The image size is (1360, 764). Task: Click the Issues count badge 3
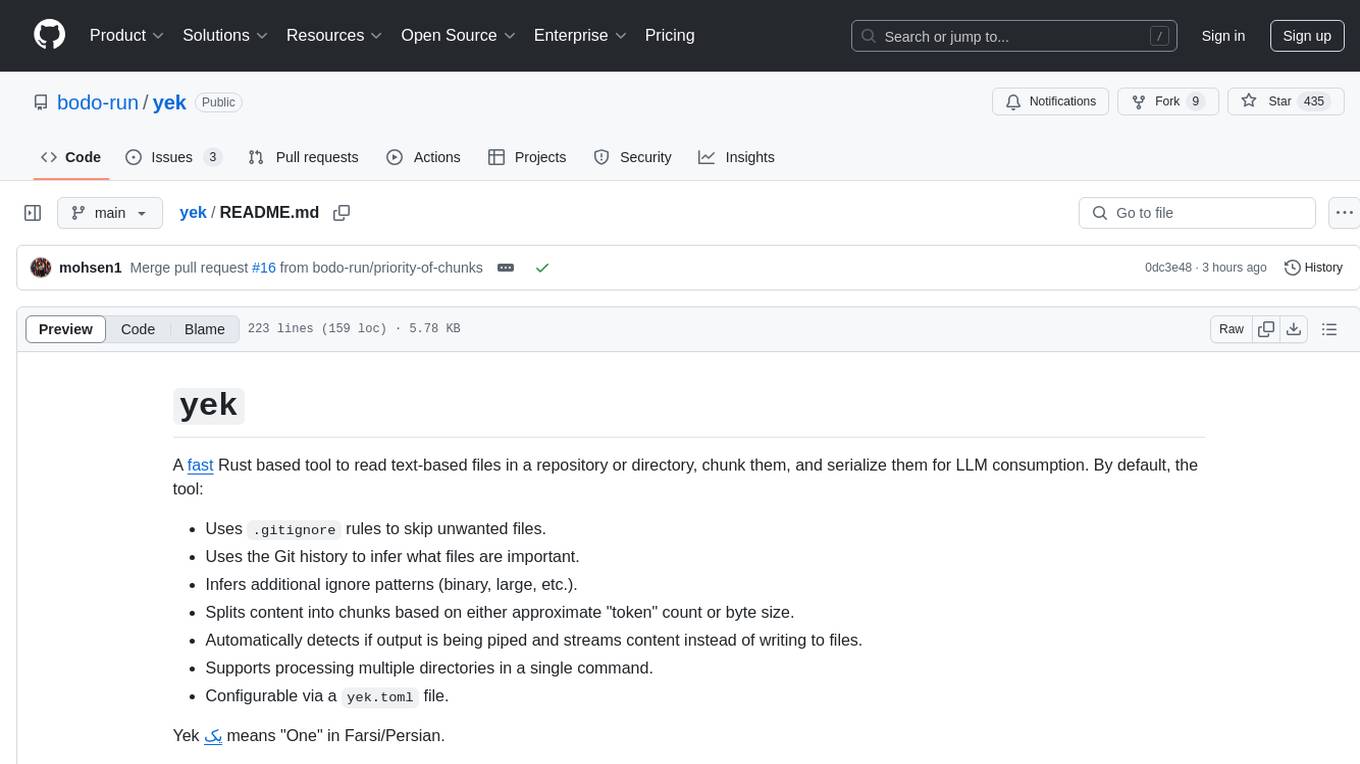coord(212,157)
